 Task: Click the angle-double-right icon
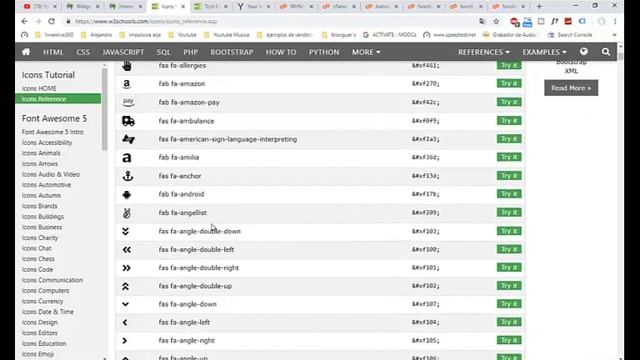click(x=127, y=268)
